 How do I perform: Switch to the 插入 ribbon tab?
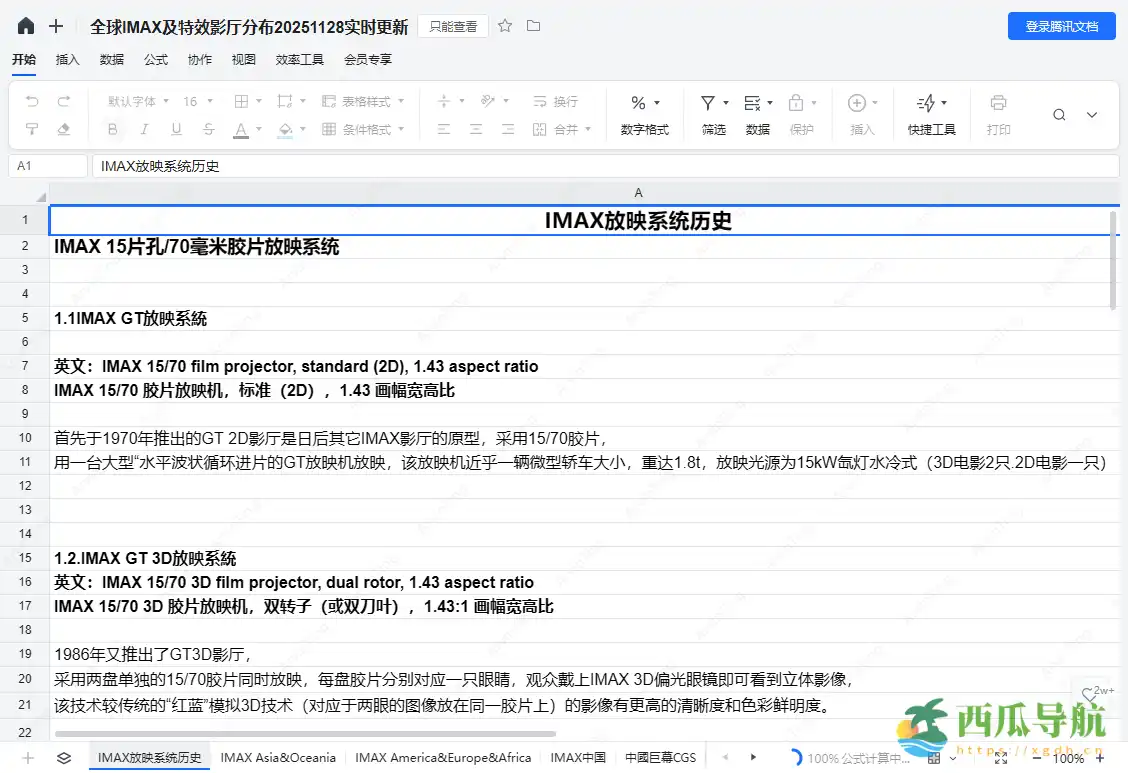[67, 59]
